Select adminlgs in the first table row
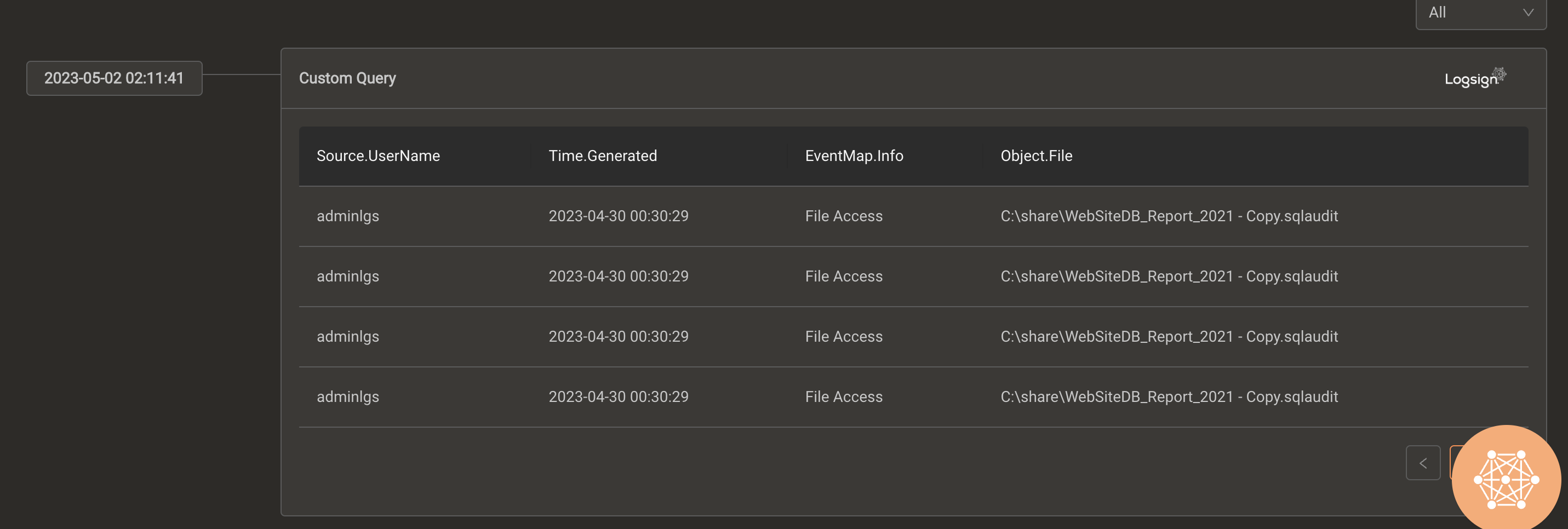The image size is (1568, 529). click(x=347, y=216)
